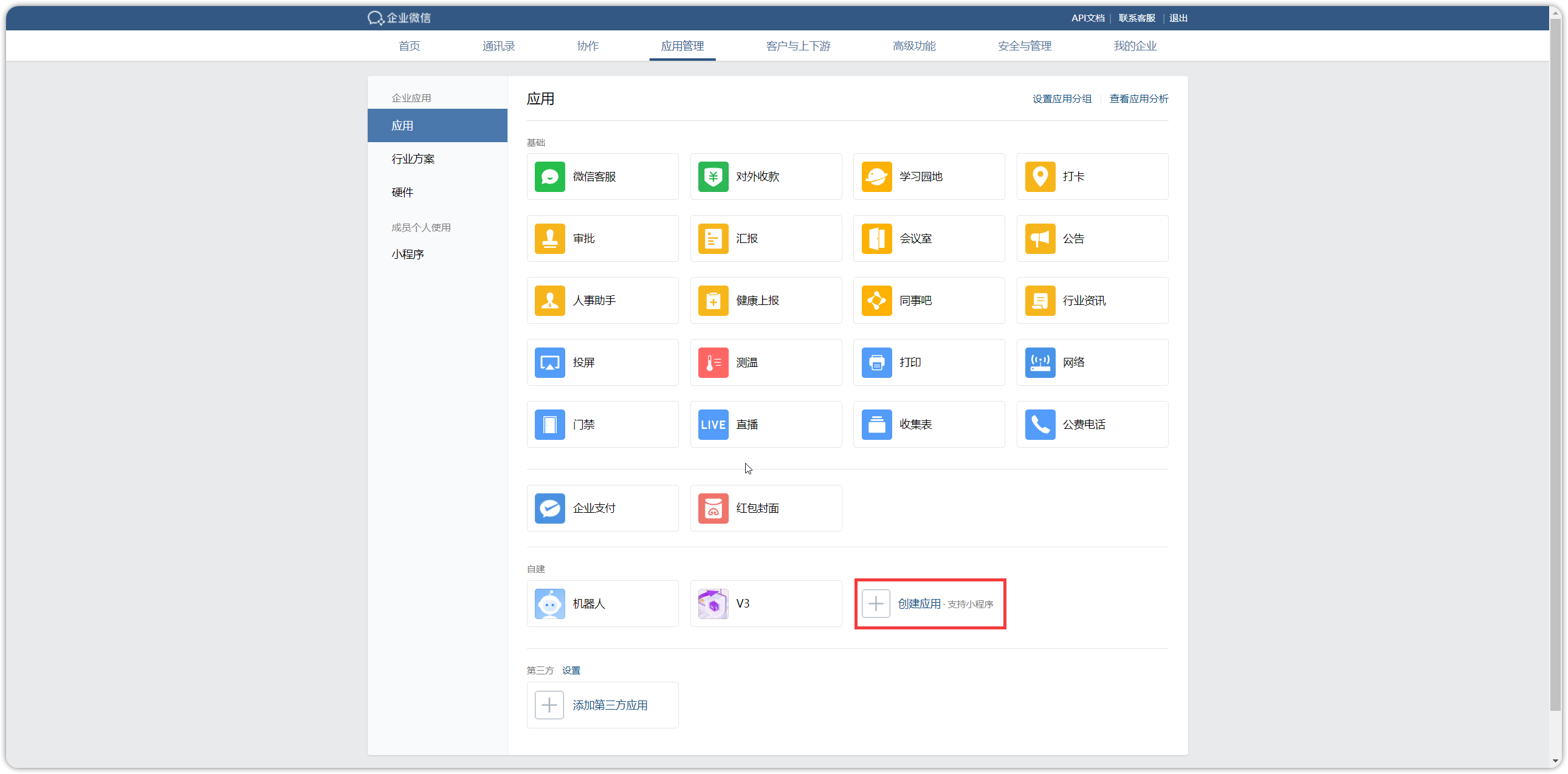Open the 对外收款 payment app icon
Viewport: 1568px width, 774px height.
pos(713,176)
